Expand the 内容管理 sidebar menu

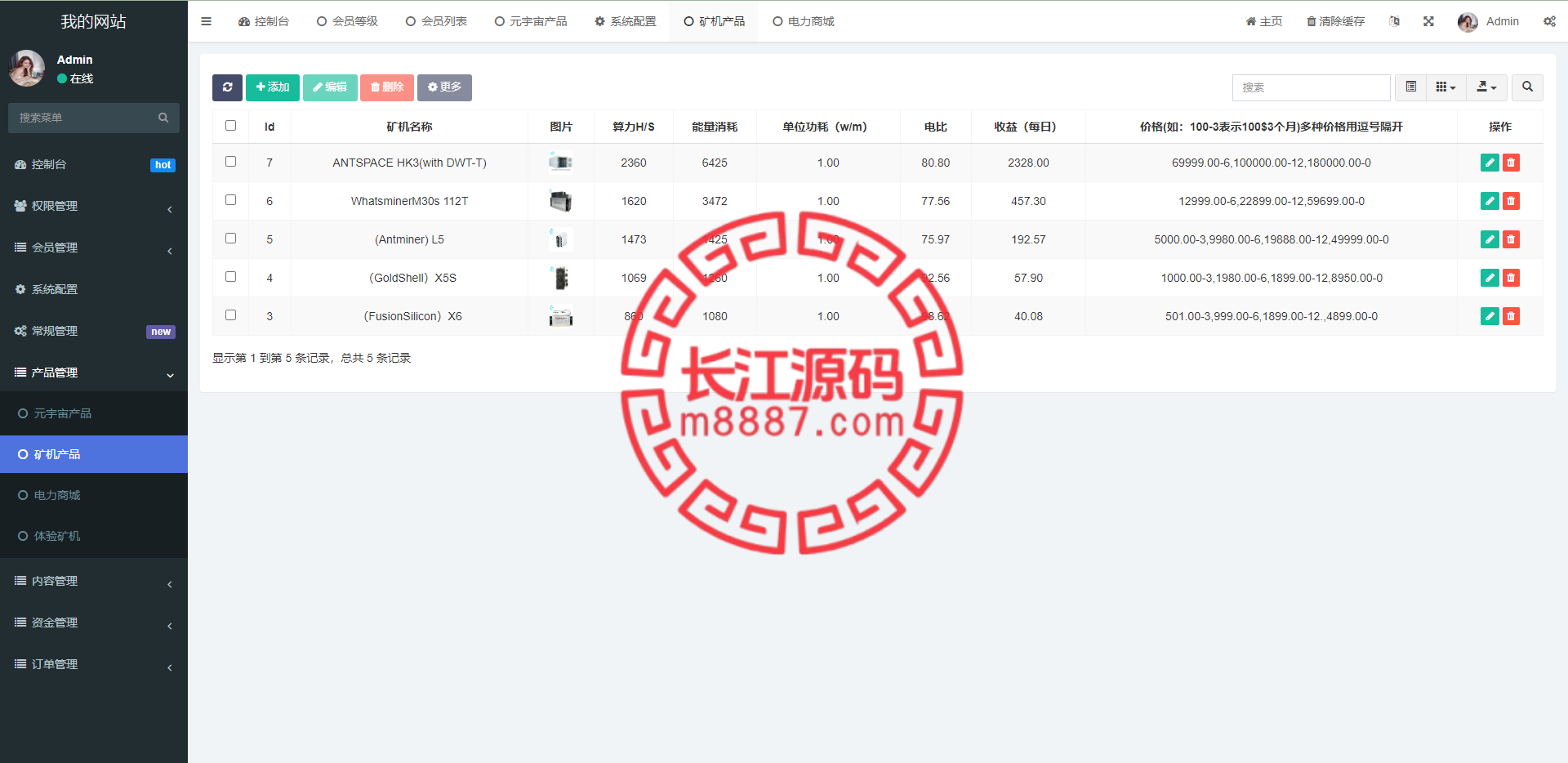pos(94,581)
